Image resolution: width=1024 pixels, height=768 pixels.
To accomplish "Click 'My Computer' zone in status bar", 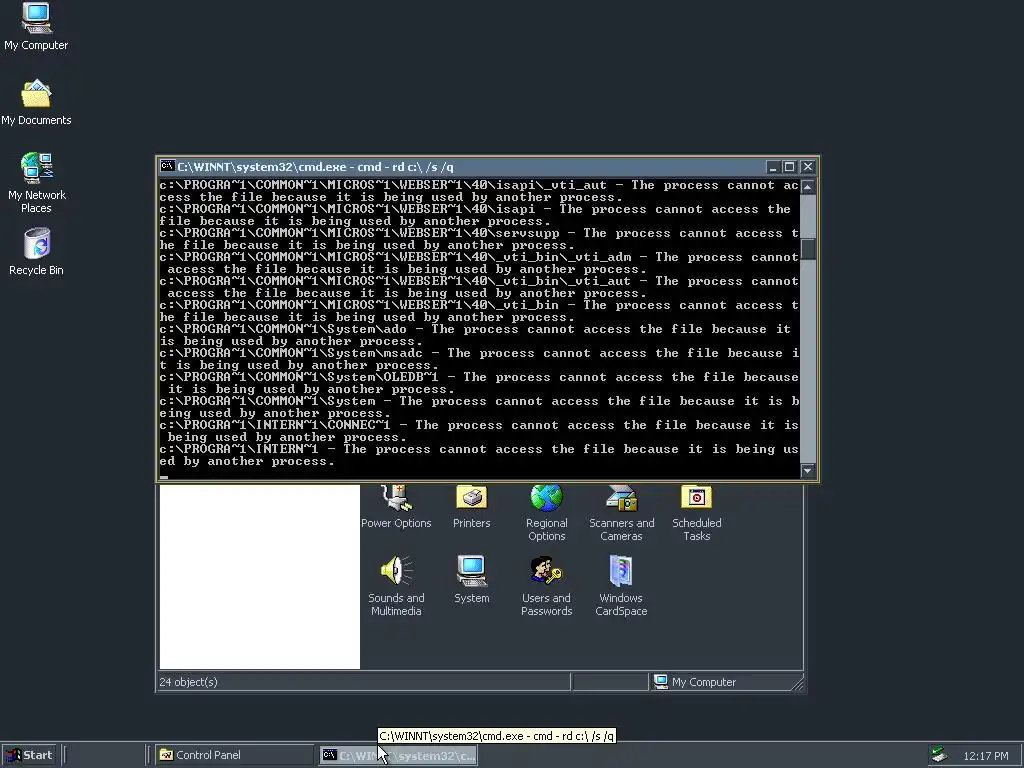I will tap(703, 682).
